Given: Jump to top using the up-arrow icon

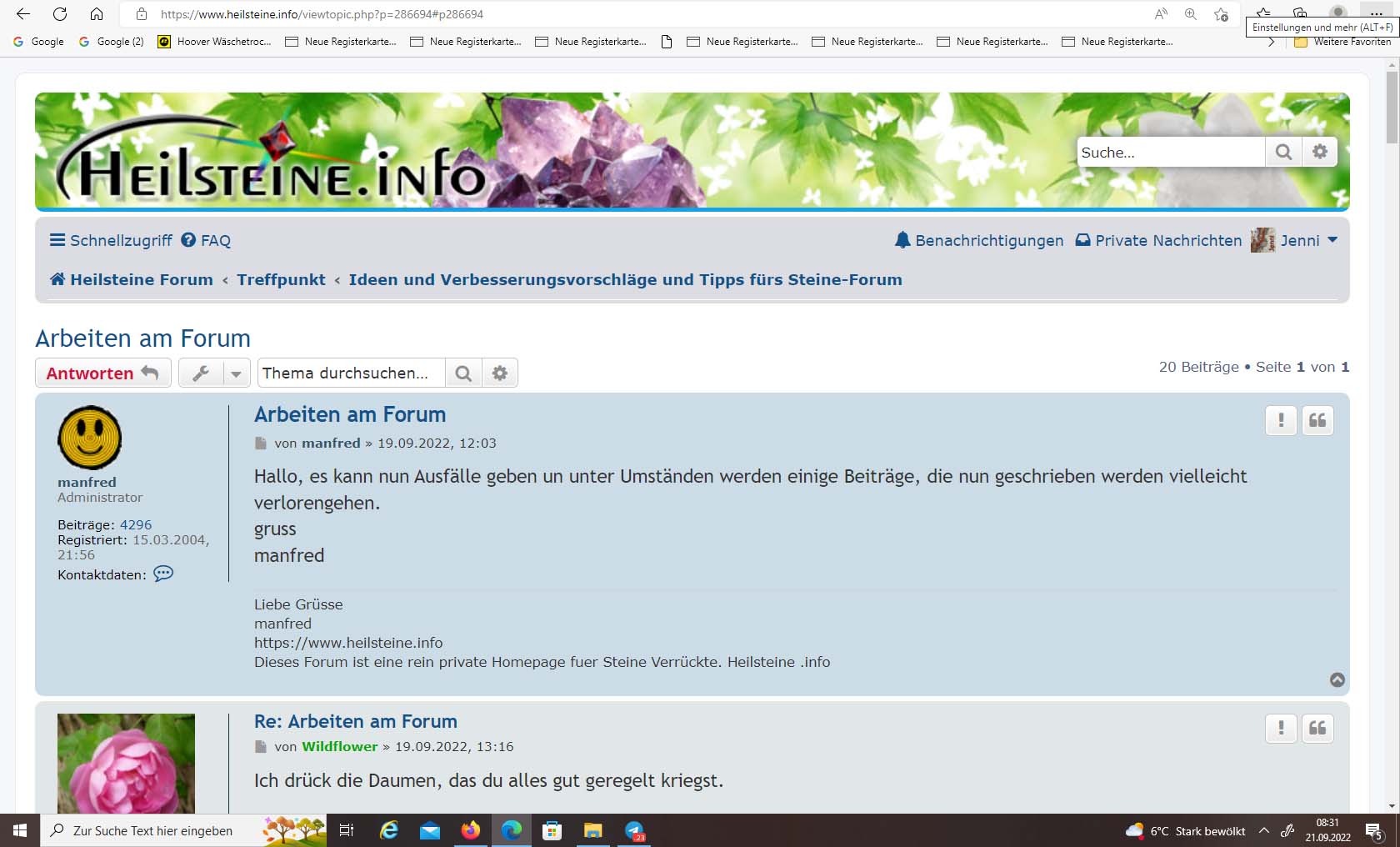Looking at the screenshot, I should tap(1337, 680).
